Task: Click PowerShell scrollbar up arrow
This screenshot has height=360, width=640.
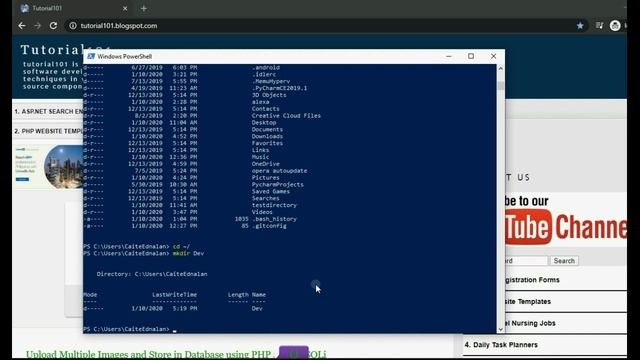Action: (501, 69)
